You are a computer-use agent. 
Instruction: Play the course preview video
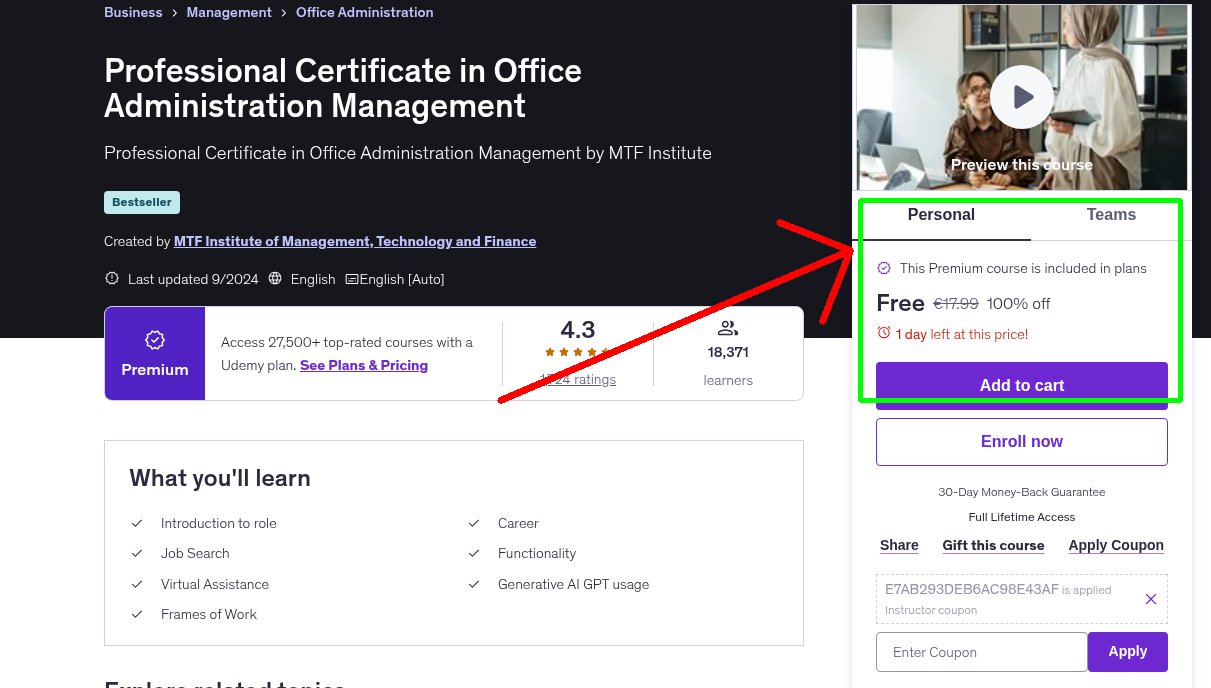(x=1021, y=96)
